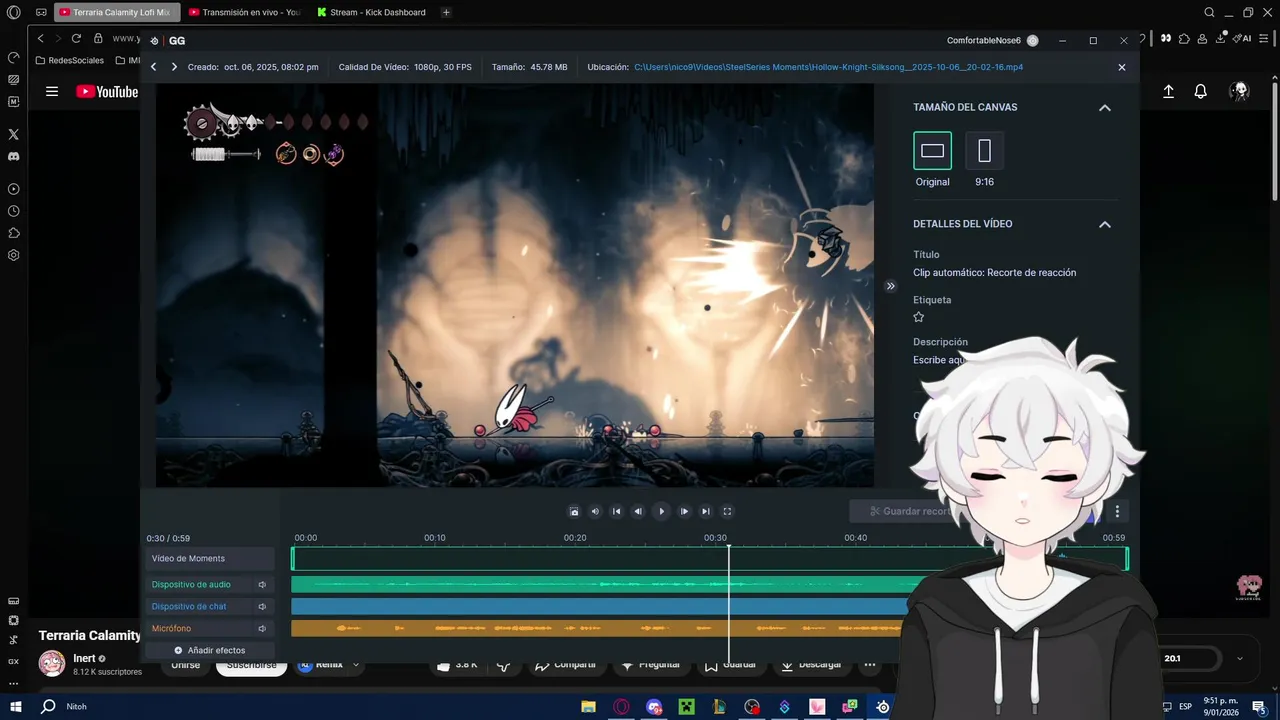The width and height of the screenshot is (1280, 720).
Task: Mute the clip with the player volume icon
Action: 595,511
